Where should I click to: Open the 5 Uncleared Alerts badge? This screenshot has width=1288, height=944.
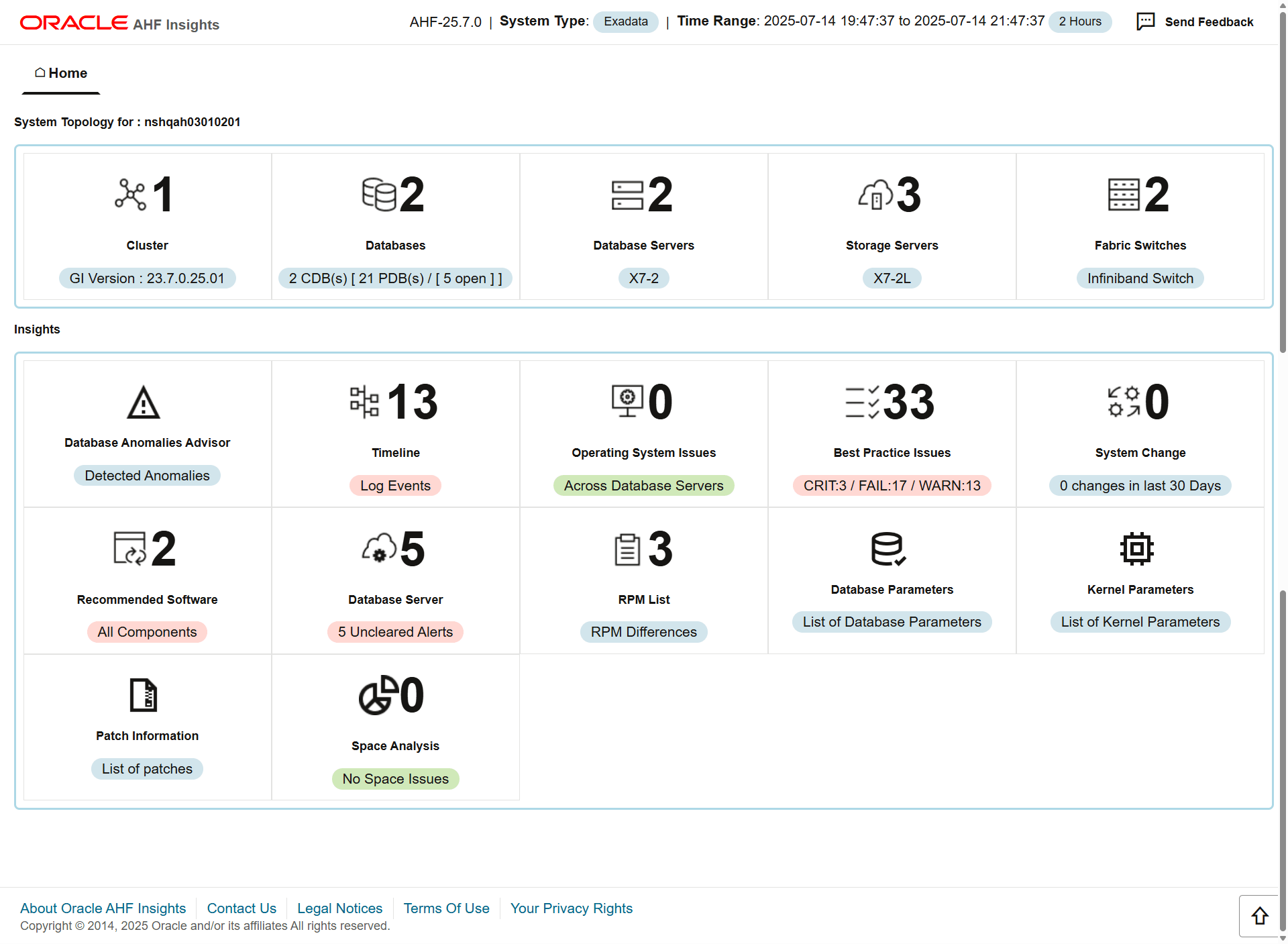click(x=395, y=632)
